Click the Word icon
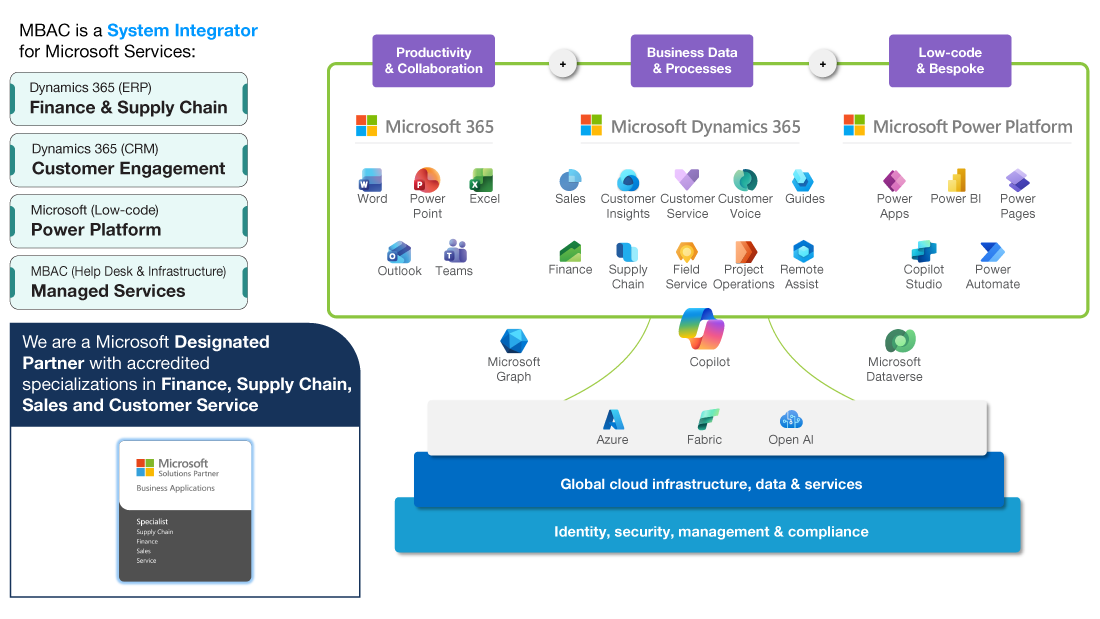The height and width of the screenshot is (619, 1100). tap(370, 180)
